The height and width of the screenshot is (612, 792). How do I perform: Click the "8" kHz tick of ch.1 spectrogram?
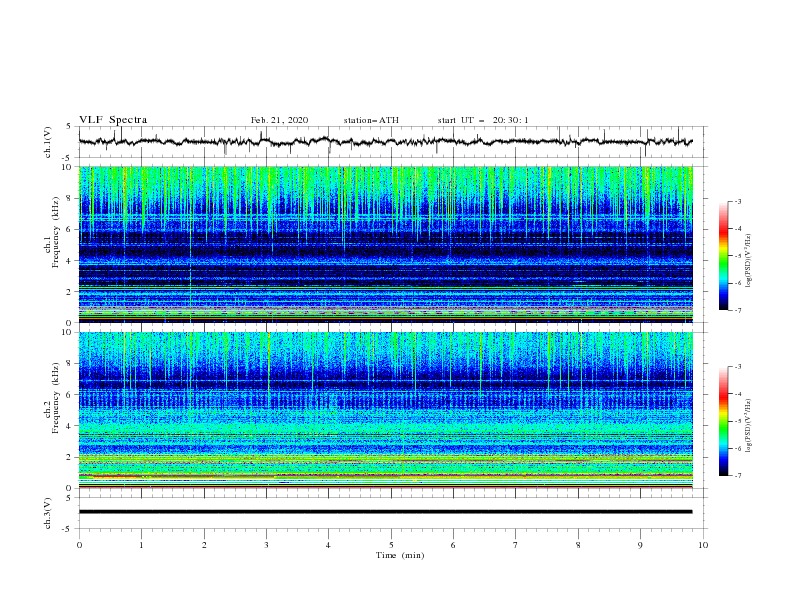click(70, 198)
